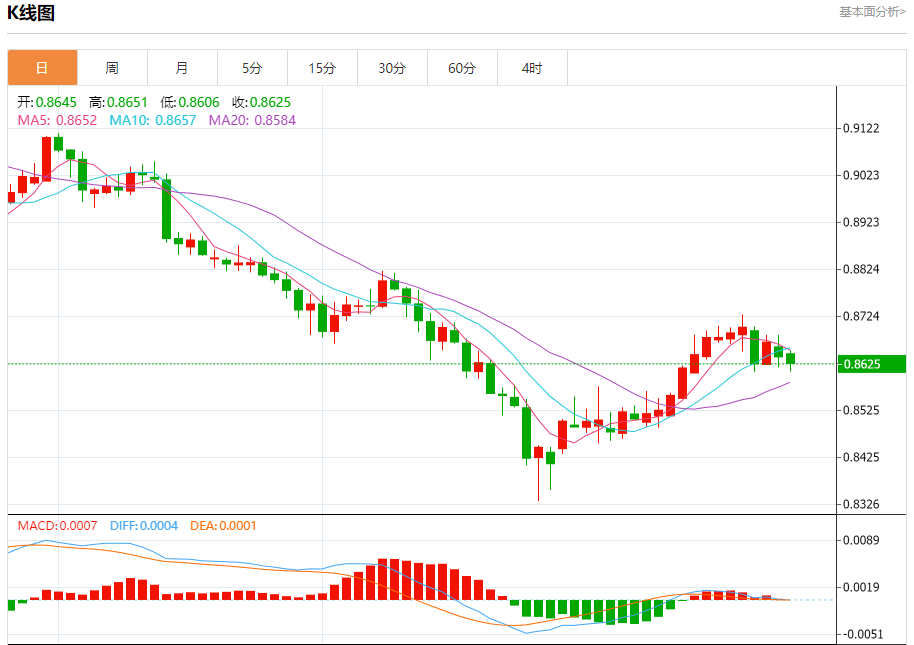Switch to the 月 monthly tab
Image resolution: width=914 pixels, height=645 pixels.
182,68
